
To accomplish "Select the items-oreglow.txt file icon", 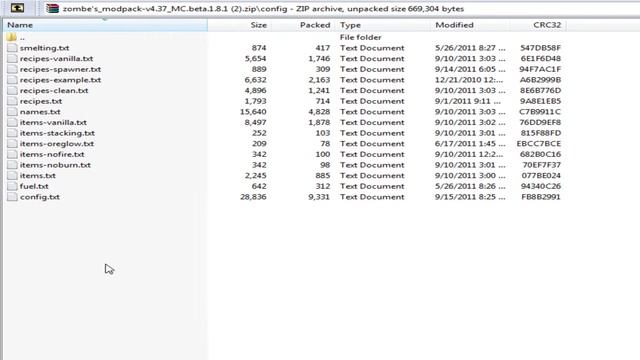I will pyautogui.click(x=12, y=143).
